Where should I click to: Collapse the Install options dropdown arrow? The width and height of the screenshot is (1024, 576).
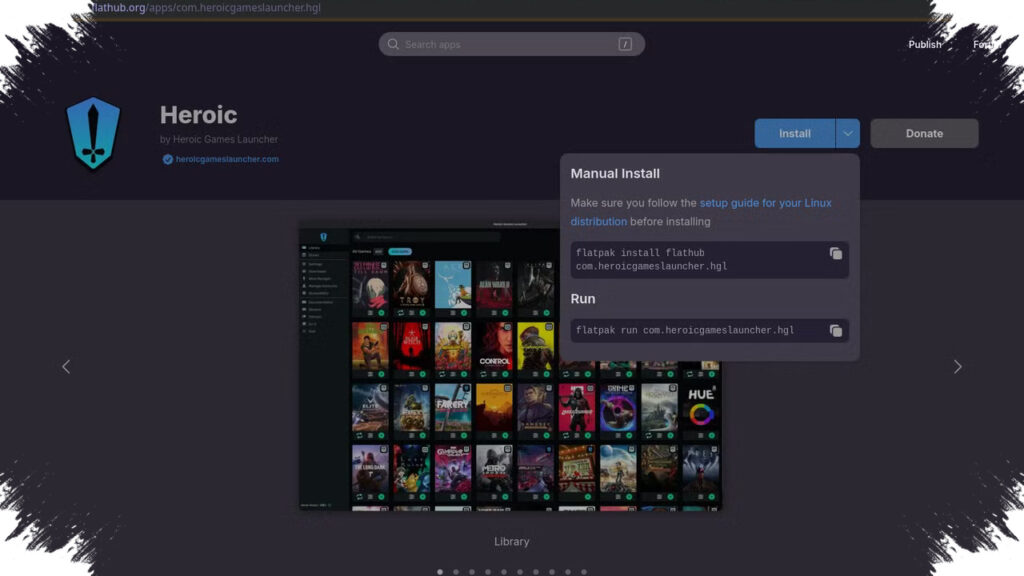[848, 133]
